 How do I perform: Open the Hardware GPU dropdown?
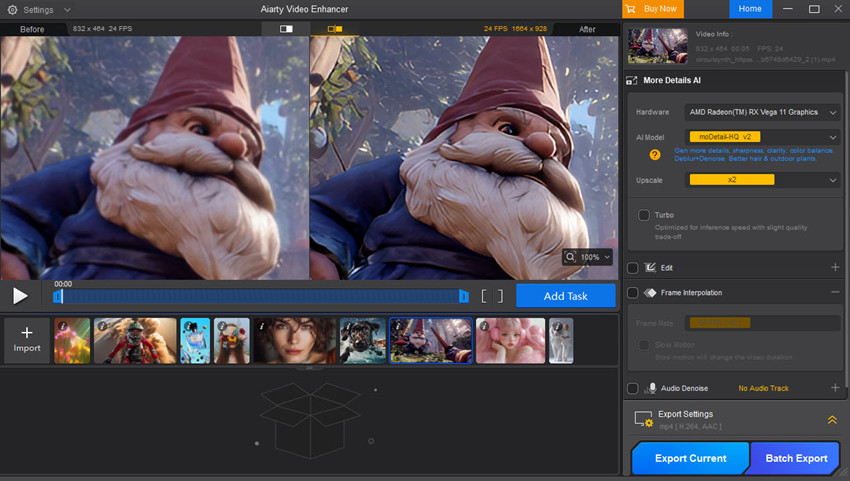tap(762, 112)
